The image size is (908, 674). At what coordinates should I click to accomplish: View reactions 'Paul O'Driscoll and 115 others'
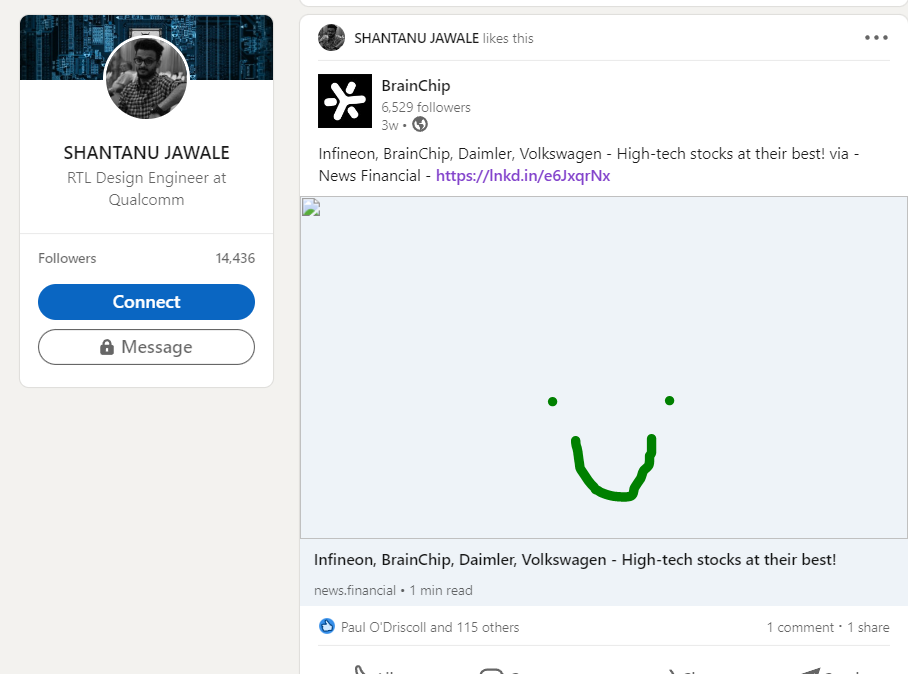[x=430, y=627]
